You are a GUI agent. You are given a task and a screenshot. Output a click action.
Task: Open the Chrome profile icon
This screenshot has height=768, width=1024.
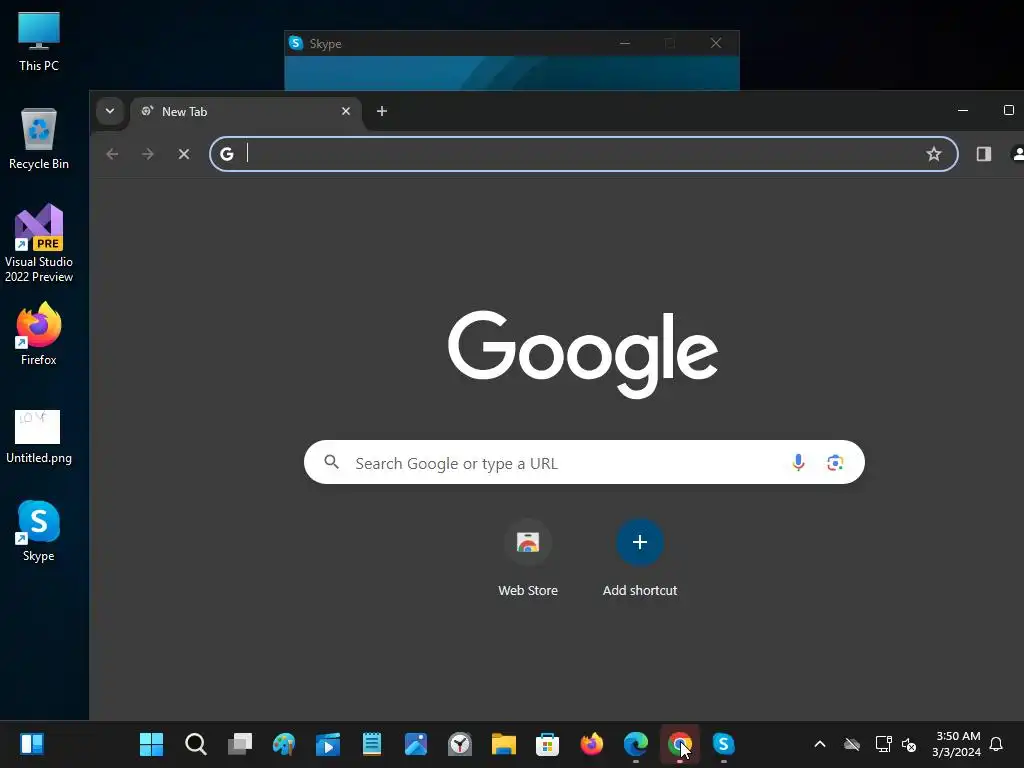point(1017,154)
